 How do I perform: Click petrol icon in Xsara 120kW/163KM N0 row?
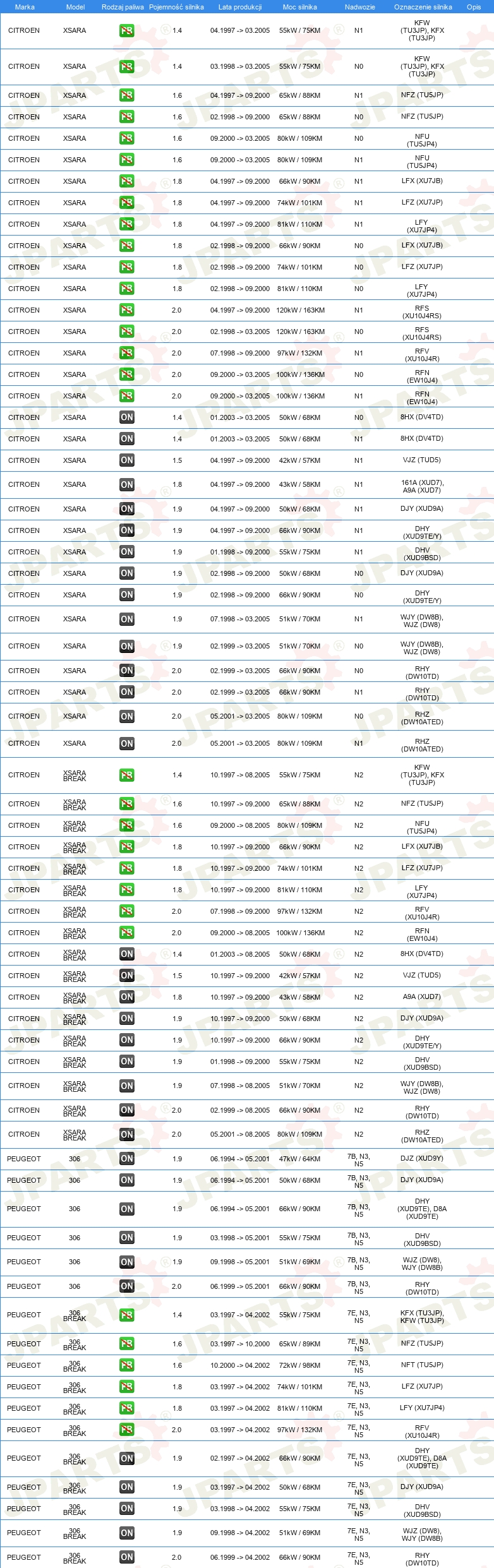click(127, 332)
